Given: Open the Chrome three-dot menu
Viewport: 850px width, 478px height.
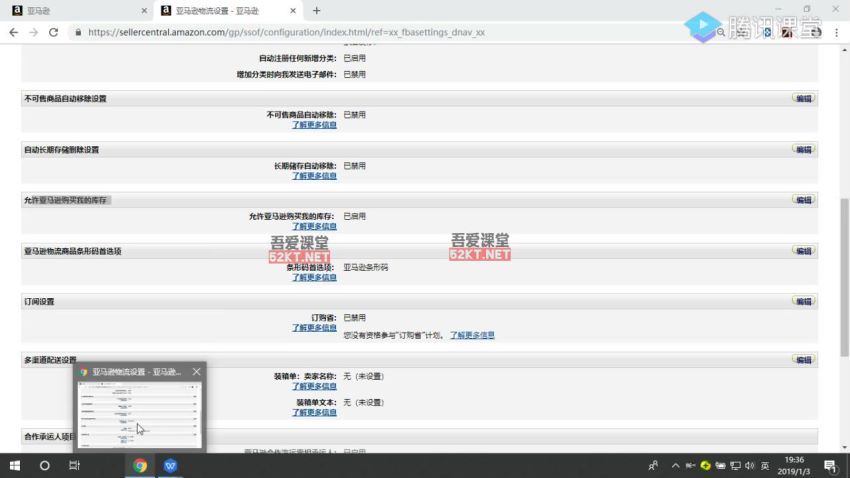Looking at the screenshot, I should pos(836,33).
